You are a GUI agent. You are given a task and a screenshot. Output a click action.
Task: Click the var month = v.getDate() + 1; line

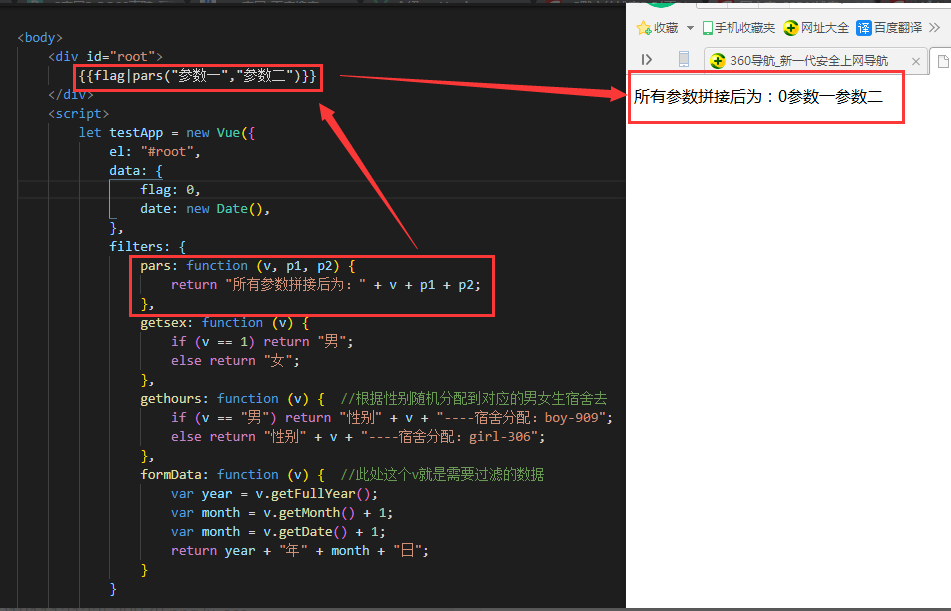click(278, 532)
